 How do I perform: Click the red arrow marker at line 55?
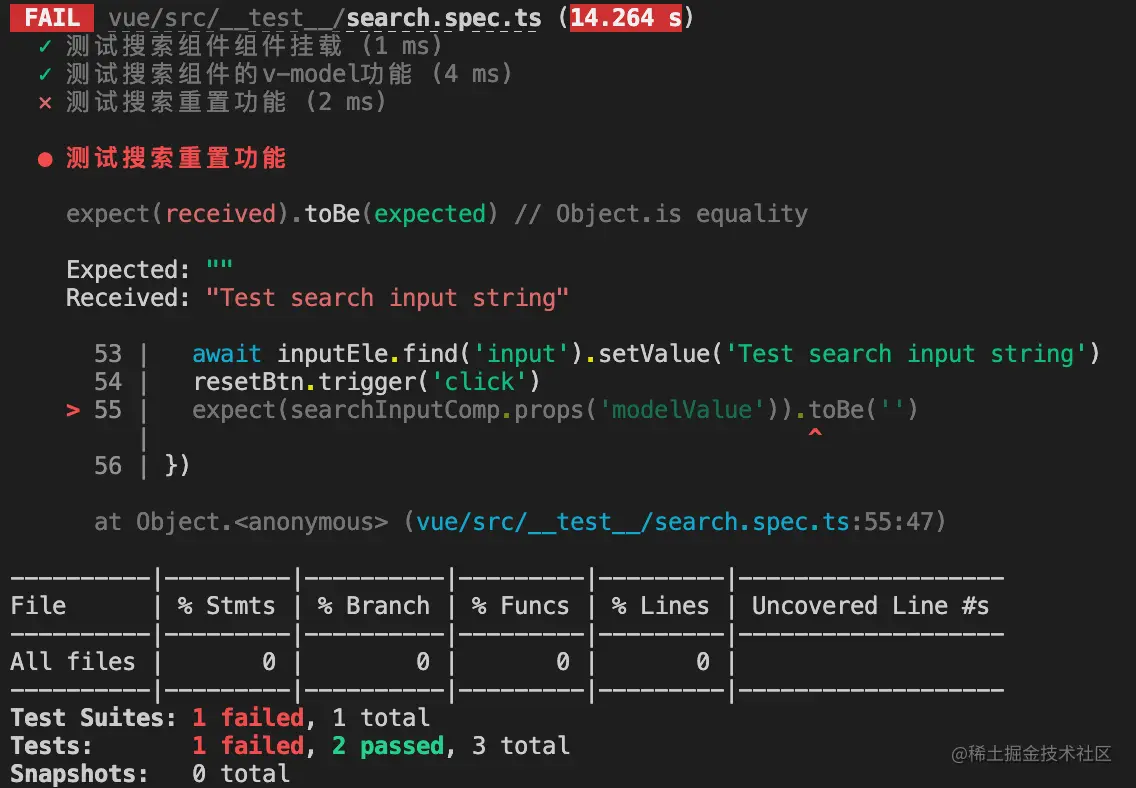pyautogui.click(x=73, y=411)
